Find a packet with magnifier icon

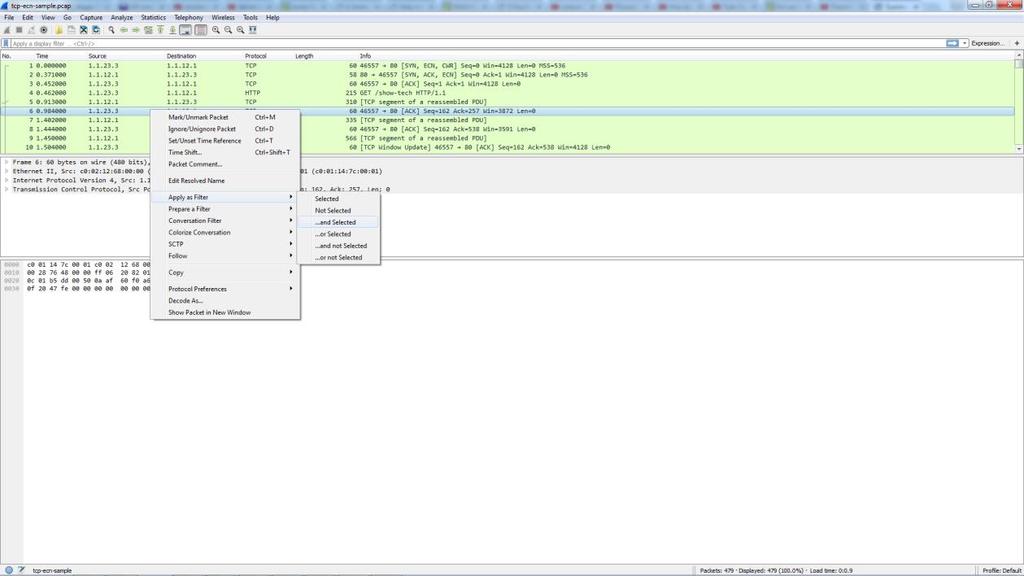click(112, 30)
